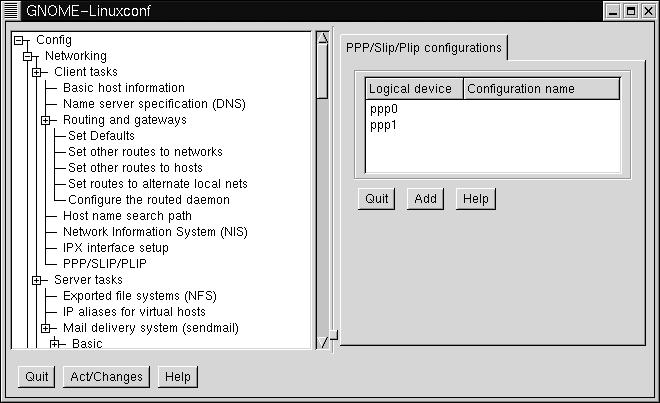Screen dimensions: 660x403
Task: Select Exported file systems (NFS)
Action: click(139, 296)
